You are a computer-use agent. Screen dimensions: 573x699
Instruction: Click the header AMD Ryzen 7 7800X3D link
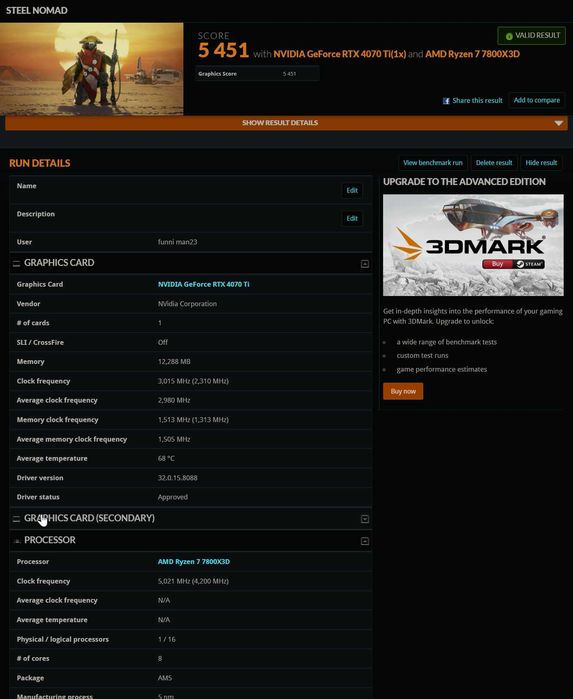coord(472,54)
